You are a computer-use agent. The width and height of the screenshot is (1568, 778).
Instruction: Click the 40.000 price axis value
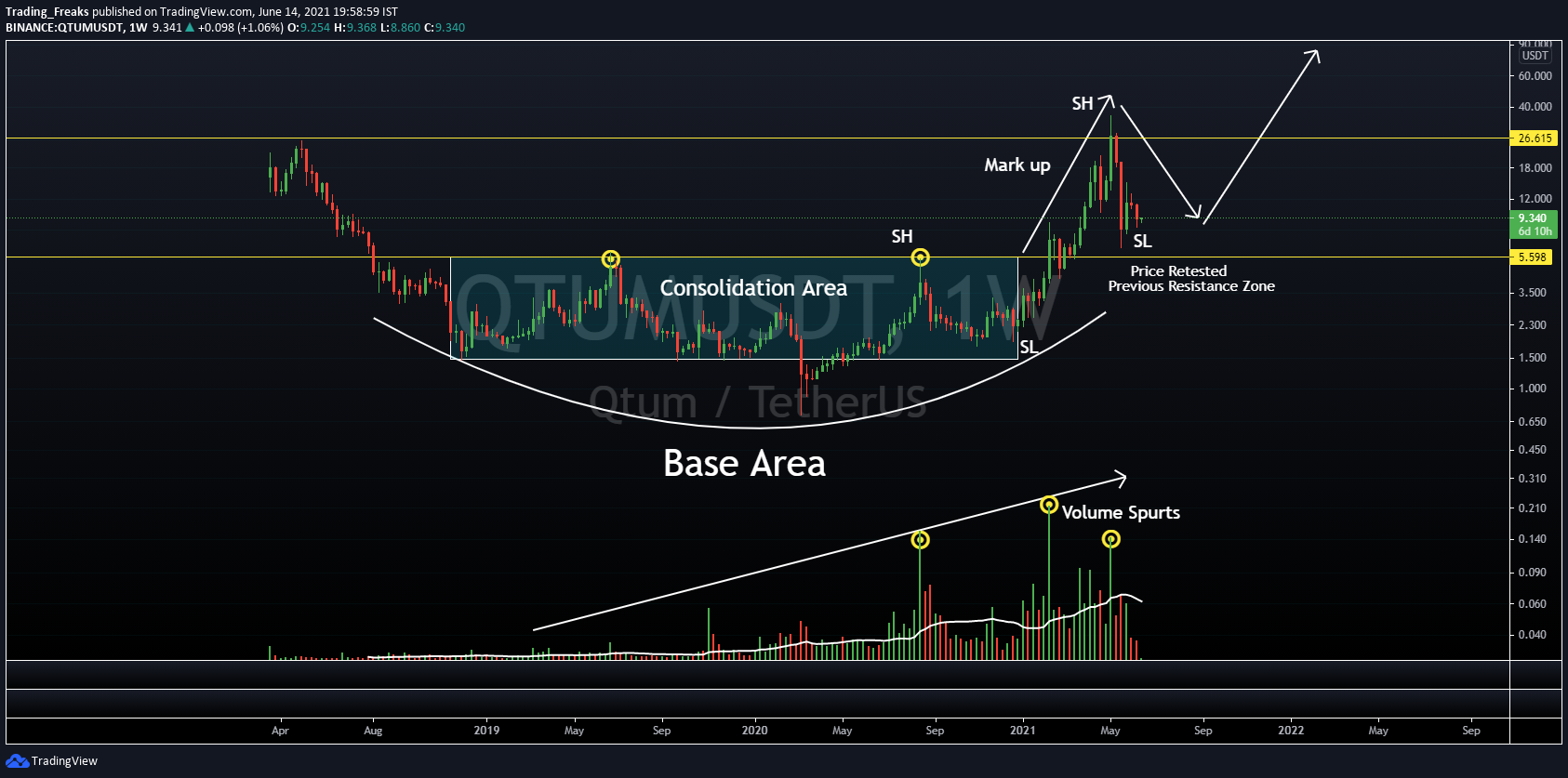tap(1535, 107)
